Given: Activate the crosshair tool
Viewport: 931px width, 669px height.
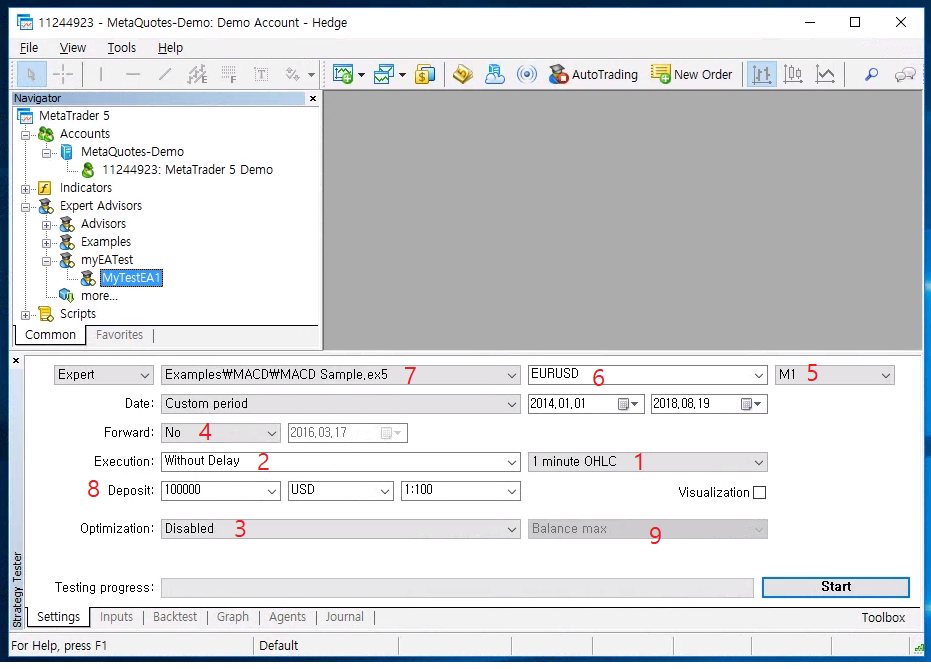Looking at the screenshot, I should pyautogui.click(x=62, y=75).
